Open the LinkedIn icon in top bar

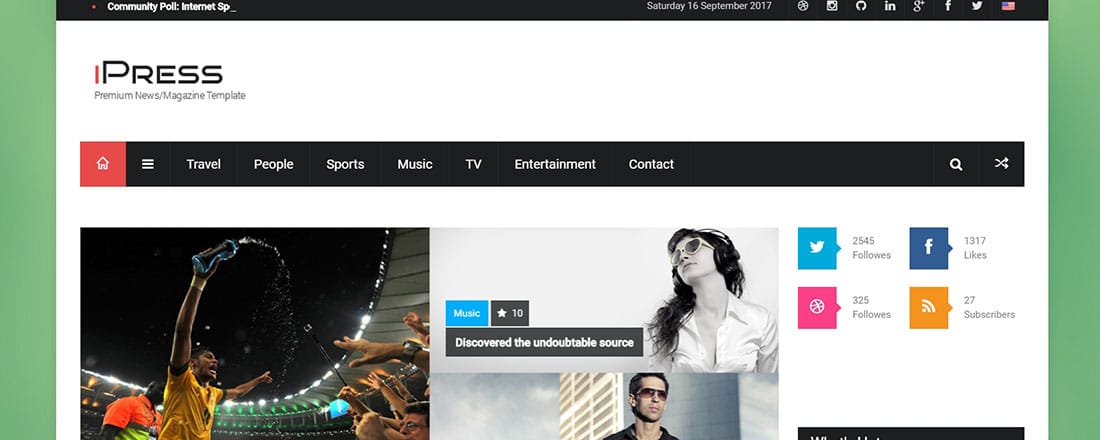click(x=890, y=6)
